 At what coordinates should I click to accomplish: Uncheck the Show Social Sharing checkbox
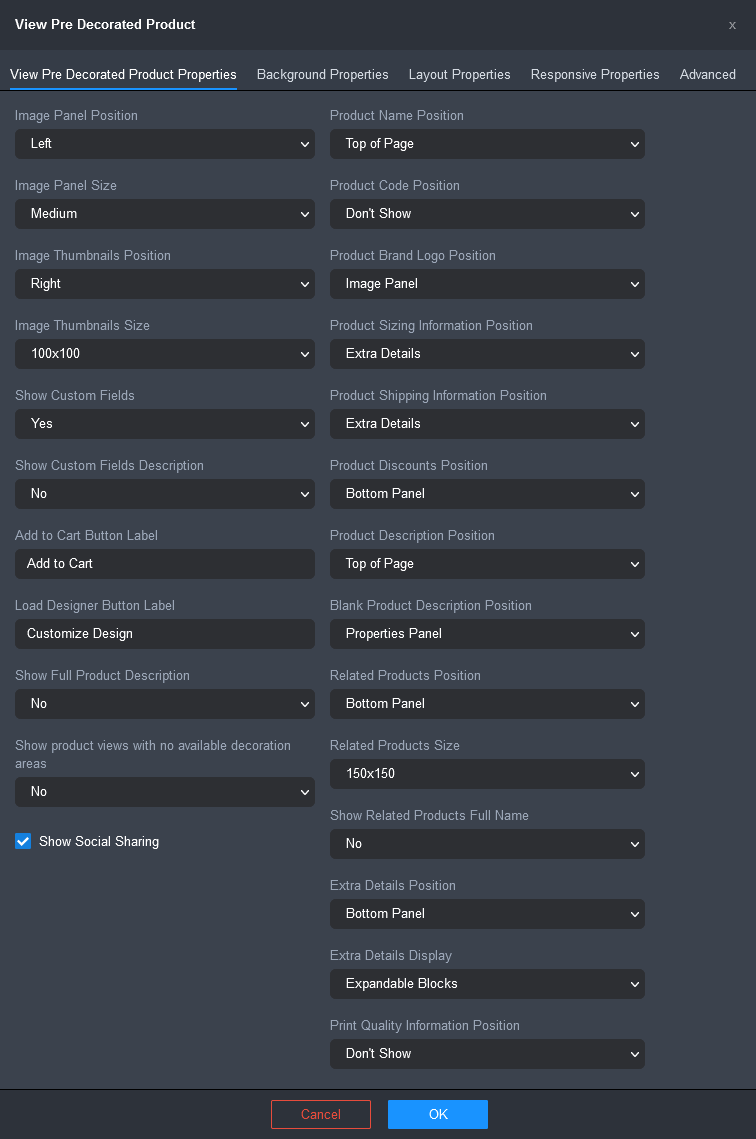coord(23,841)
